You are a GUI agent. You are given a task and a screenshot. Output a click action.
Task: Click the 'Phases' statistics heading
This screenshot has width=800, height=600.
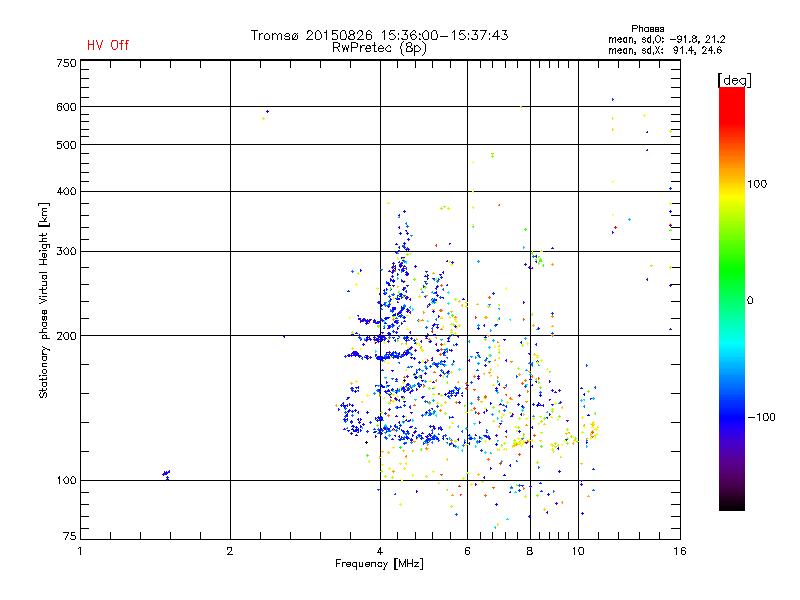coord(647,29)
